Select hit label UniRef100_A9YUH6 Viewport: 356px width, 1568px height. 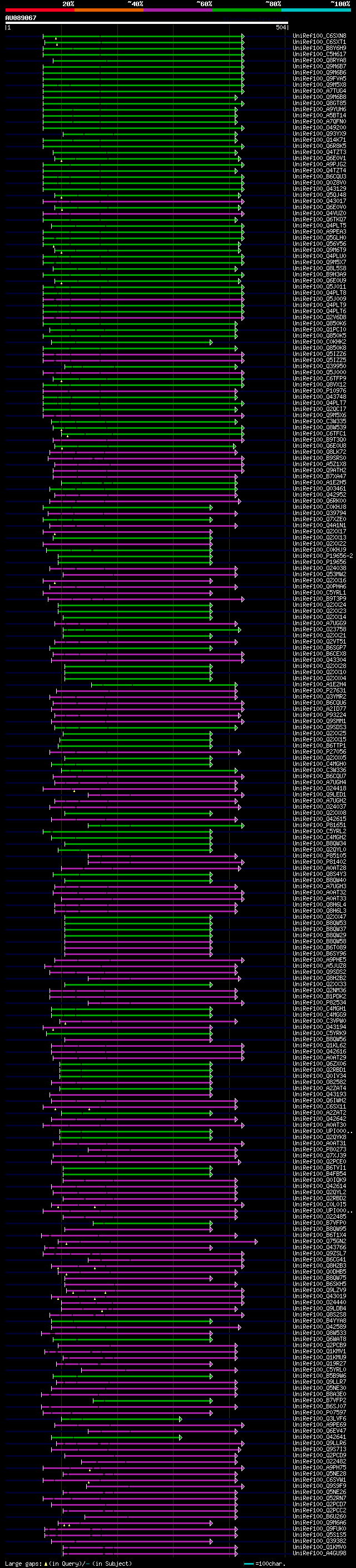(x=319, y=110)
